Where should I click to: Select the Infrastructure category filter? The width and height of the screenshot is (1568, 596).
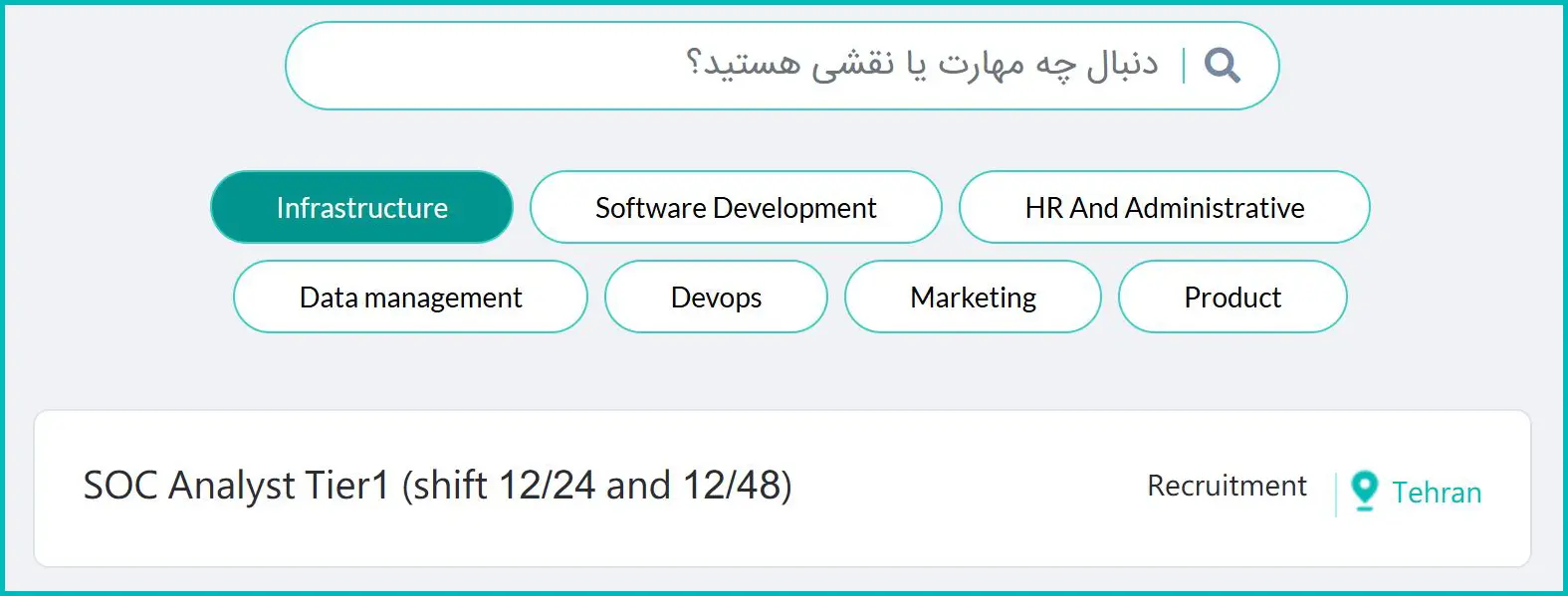(361, 207)
